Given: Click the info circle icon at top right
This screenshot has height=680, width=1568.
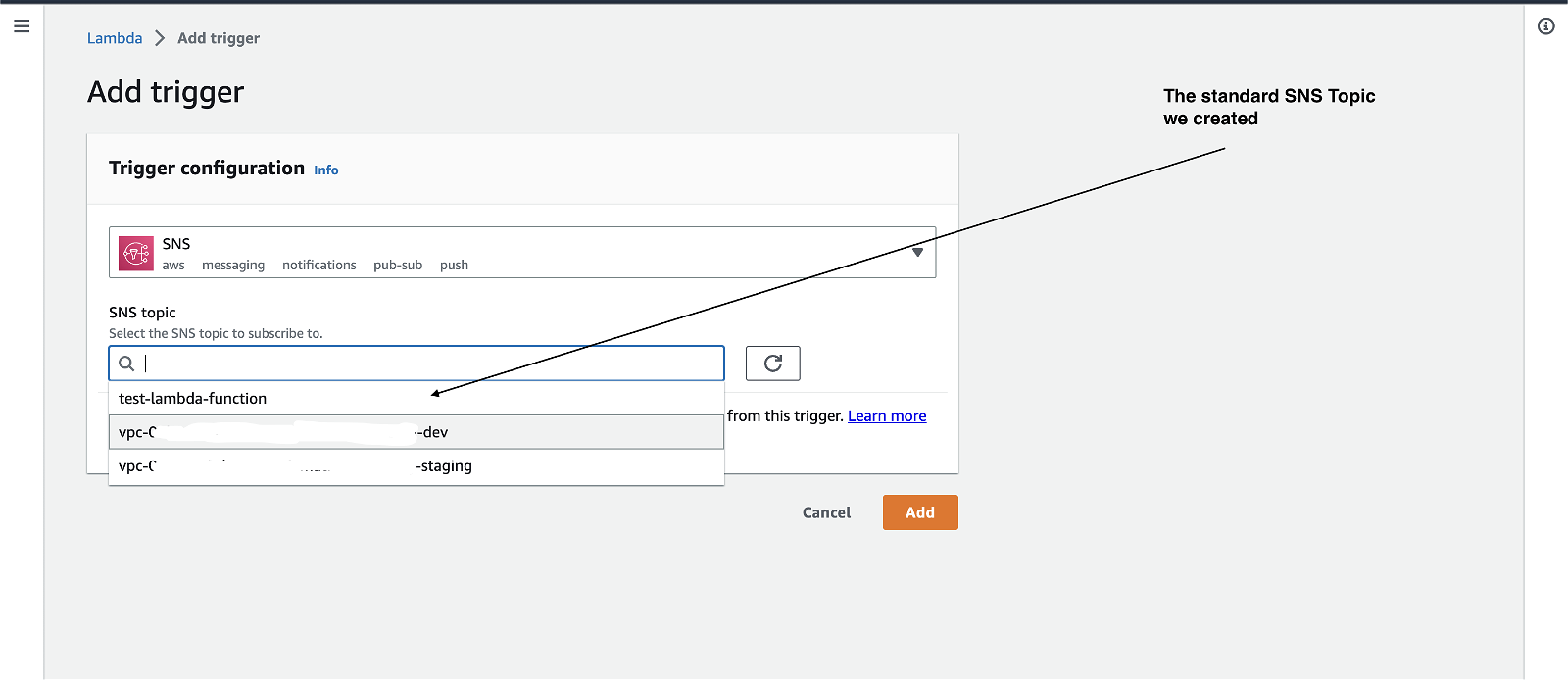Looking at the screenshot, I should click(1546, 26).
